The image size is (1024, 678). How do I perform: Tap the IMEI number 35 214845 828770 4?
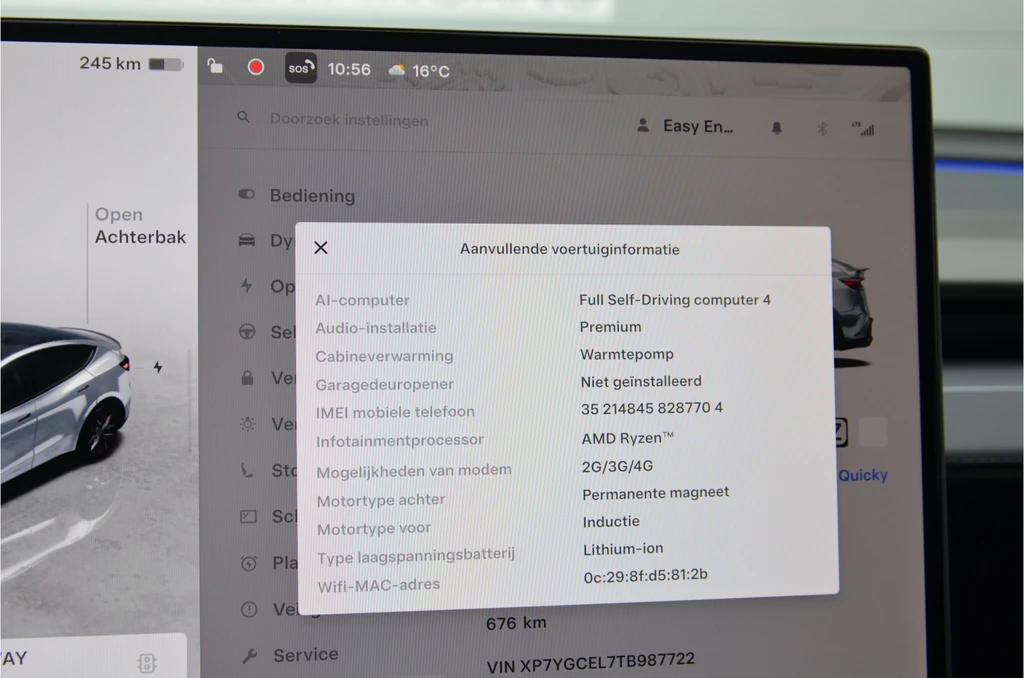[652, 408]
